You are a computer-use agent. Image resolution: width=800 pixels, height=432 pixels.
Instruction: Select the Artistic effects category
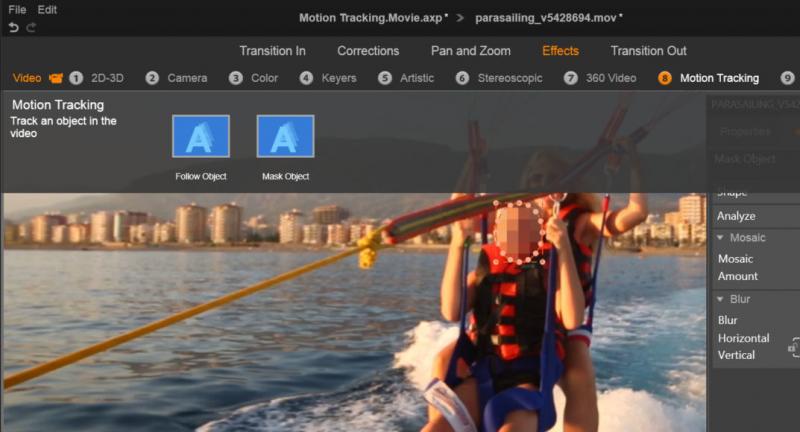click(417, 78)
